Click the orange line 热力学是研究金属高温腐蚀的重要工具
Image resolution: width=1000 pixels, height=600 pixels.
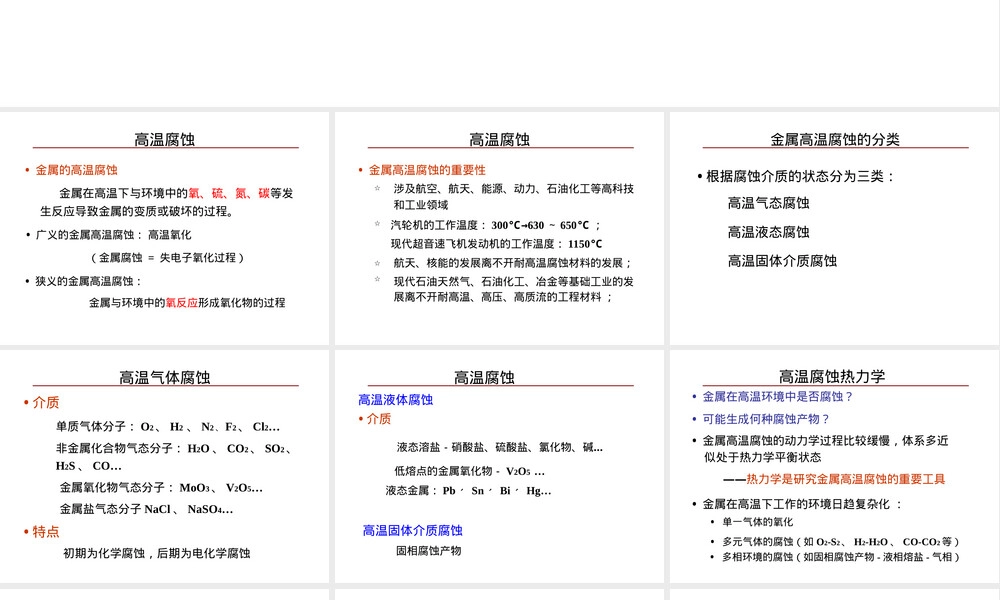(x=845, y=479)
